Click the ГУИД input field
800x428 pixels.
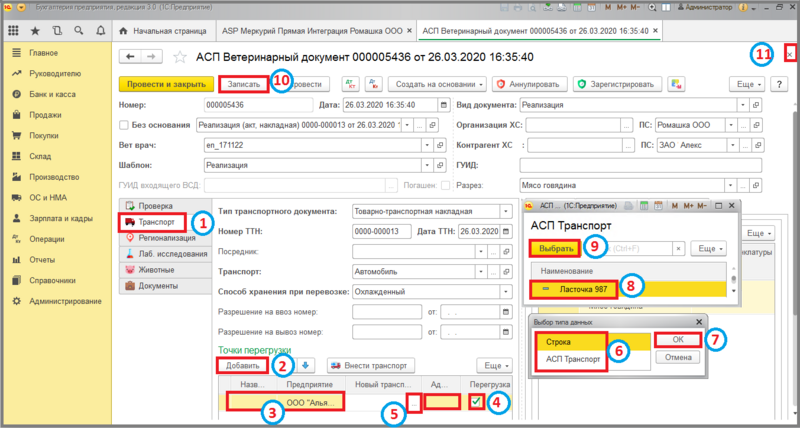coord(640,165)
